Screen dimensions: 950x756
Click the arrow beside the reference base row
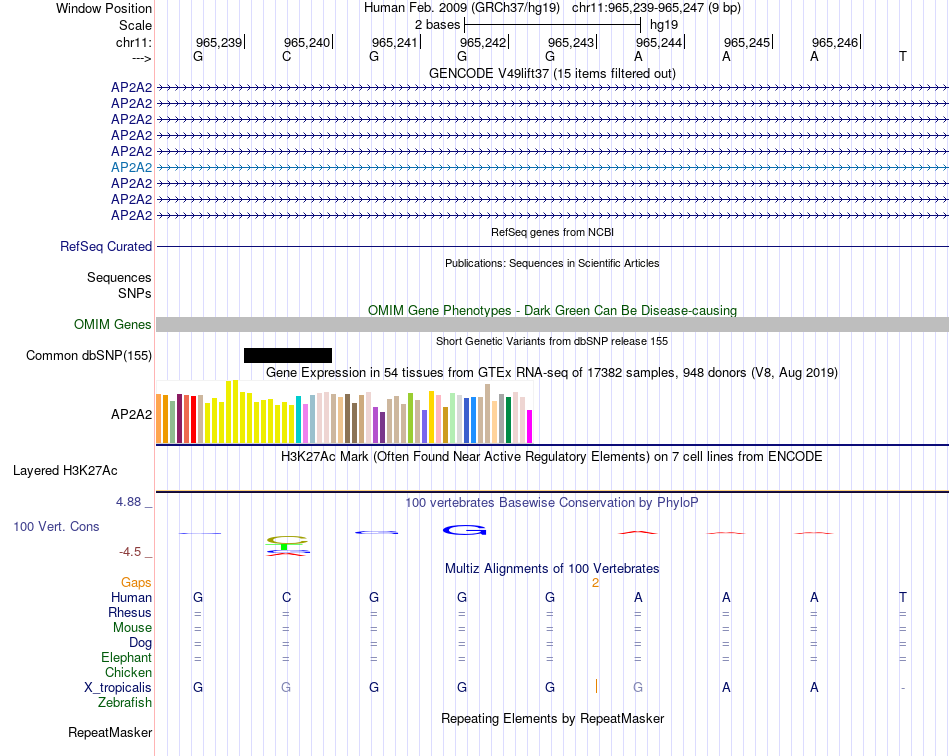click(141, 58)
